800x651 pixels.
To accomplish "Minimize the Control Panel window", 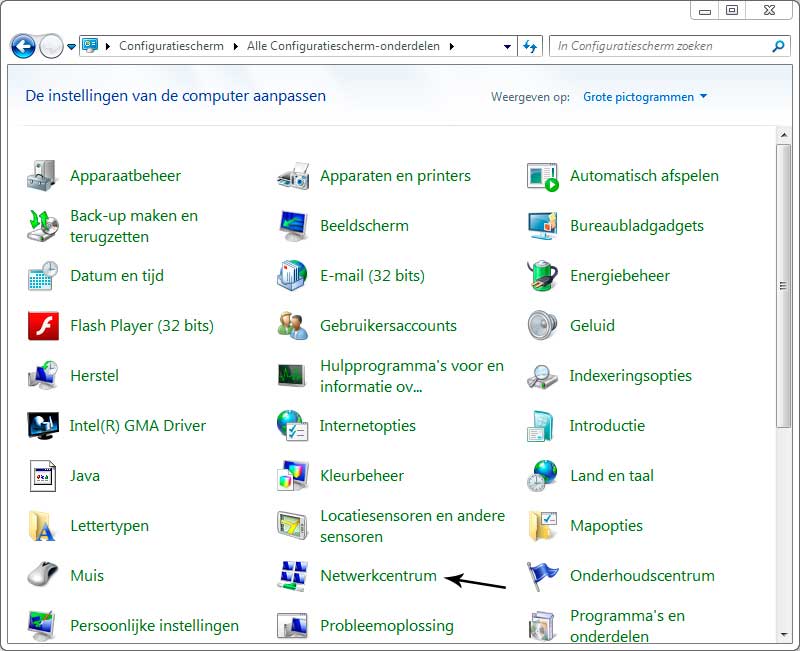I will [x=705, y=11].
